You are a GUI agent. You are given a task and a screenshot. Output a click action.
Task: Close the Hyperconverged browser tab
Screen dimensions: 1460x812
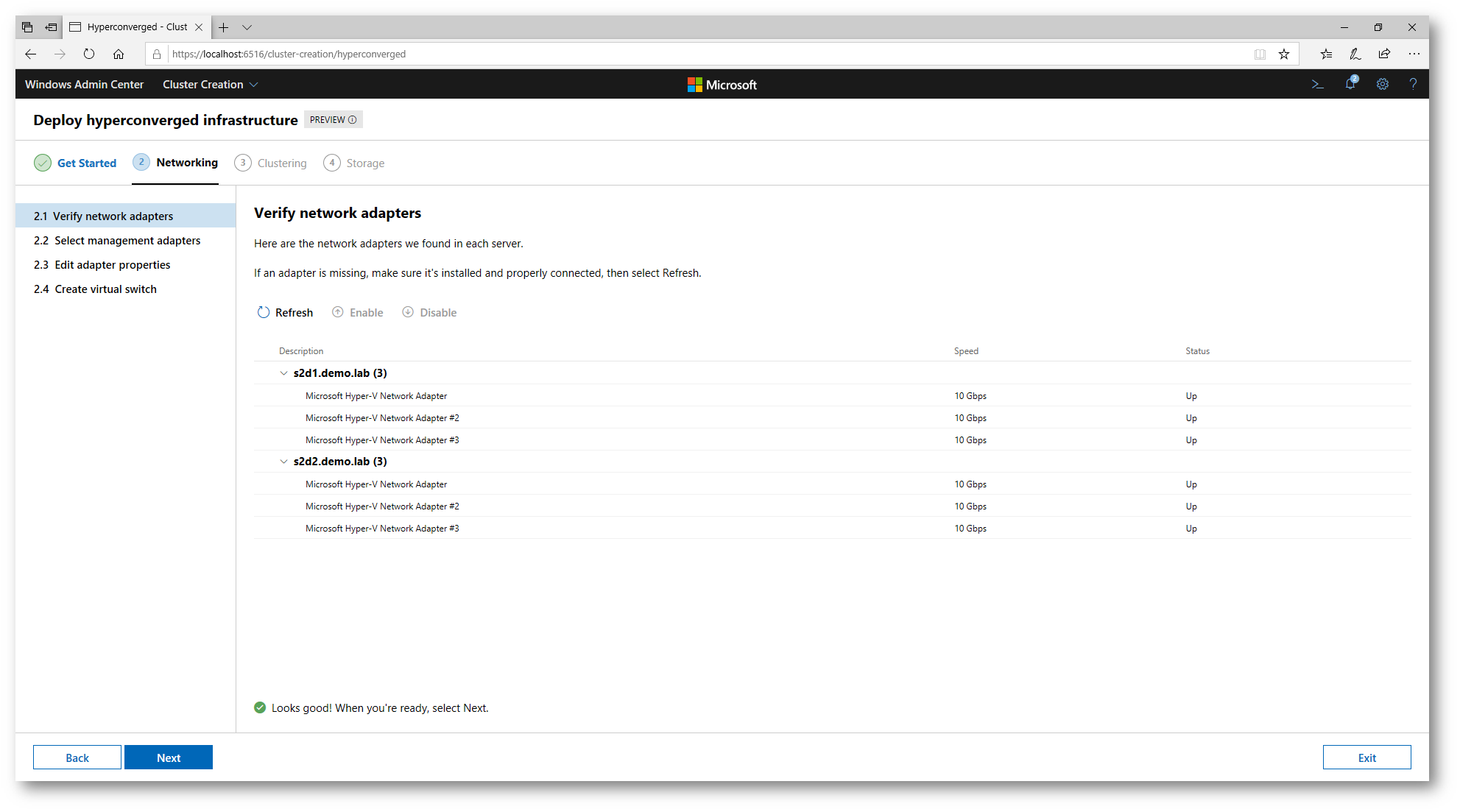(x=199, y=27)
